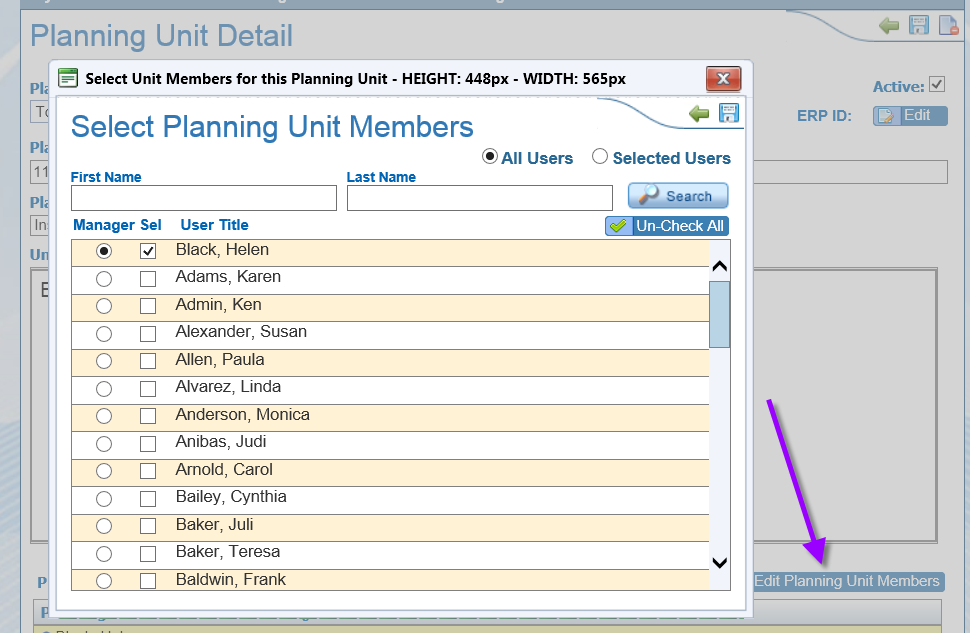Select the All Users radio button

click(490, 157)
